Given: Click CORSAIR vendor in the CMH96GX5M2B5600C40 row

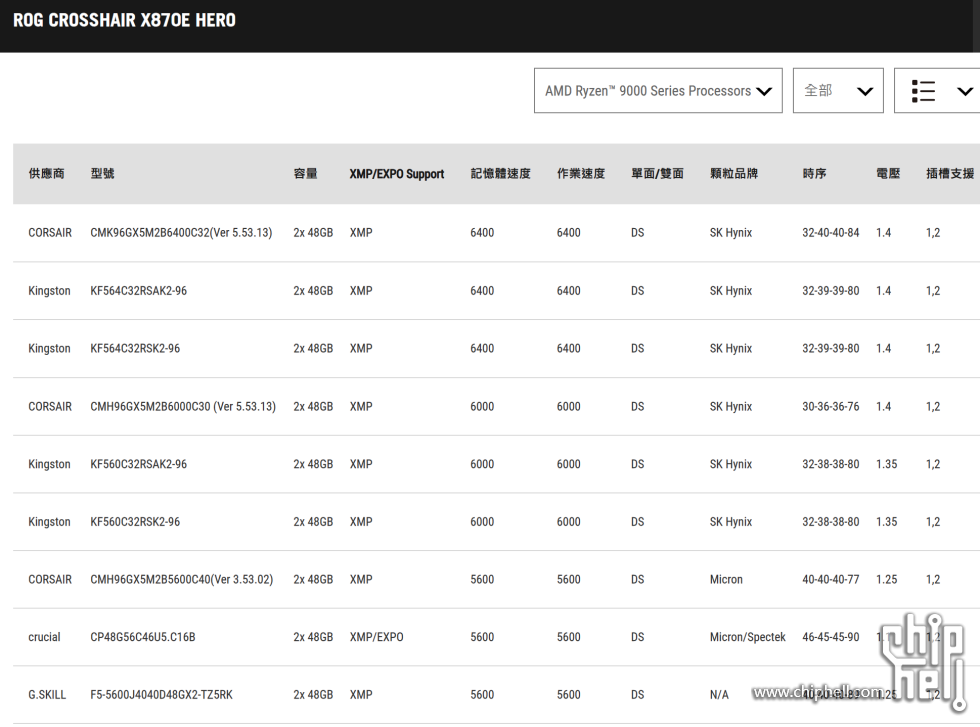Looking at the screenshot, I should coord(50,579).
